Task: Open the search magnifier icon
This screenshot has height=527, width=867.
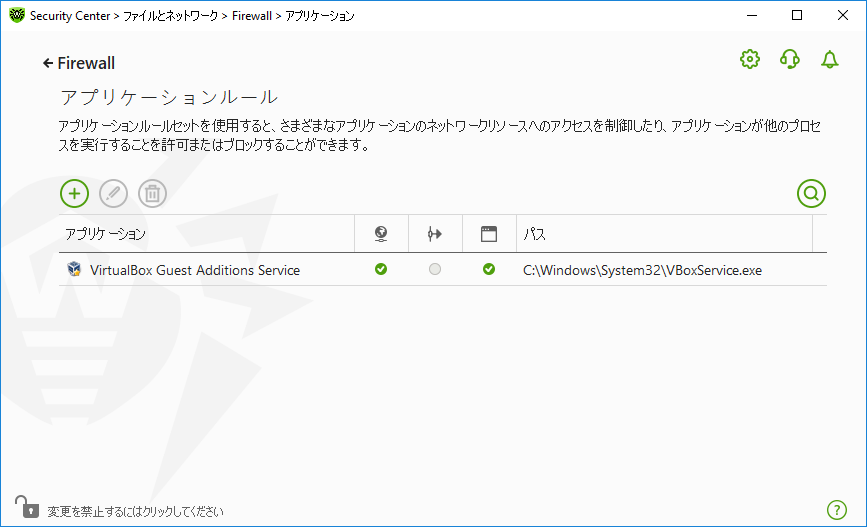Action: [x=811, y=193]
